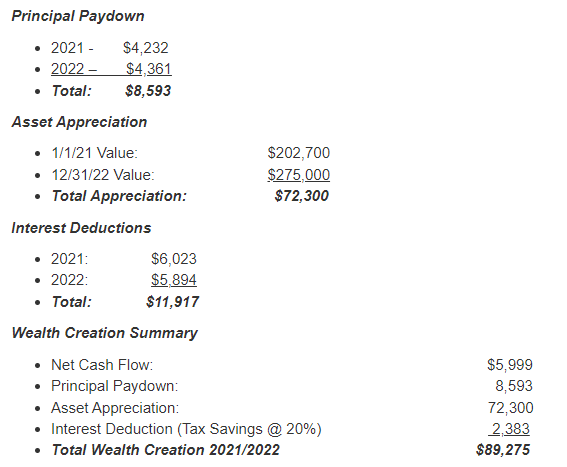
Task: Select Total Wealth Creation $89,275 figure
Action: pos(503,450)
